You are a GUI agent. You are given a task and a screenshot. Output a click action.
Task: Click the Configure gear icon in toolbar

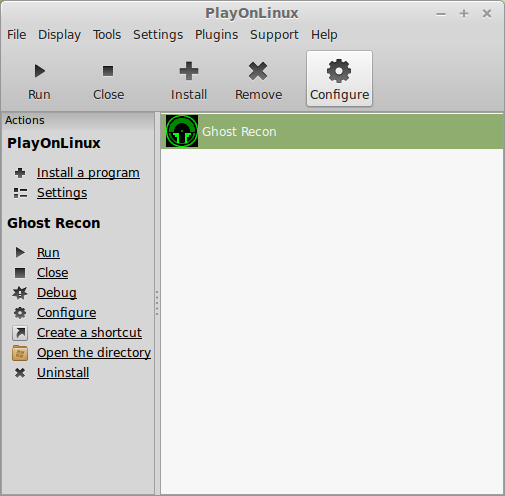click(x=339, y=71)
